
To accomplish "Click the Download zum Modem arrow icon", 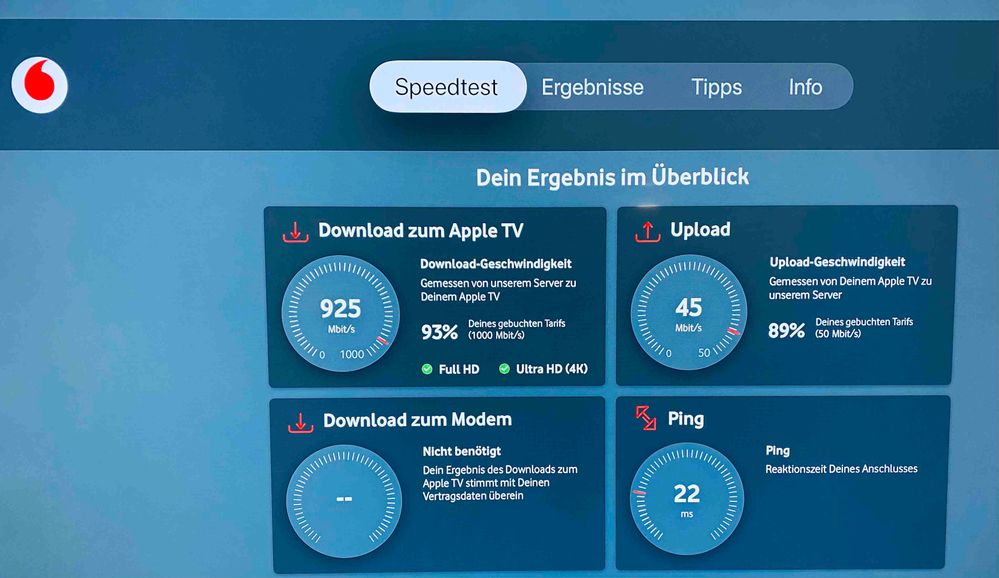I will click(x=300, y=423).
